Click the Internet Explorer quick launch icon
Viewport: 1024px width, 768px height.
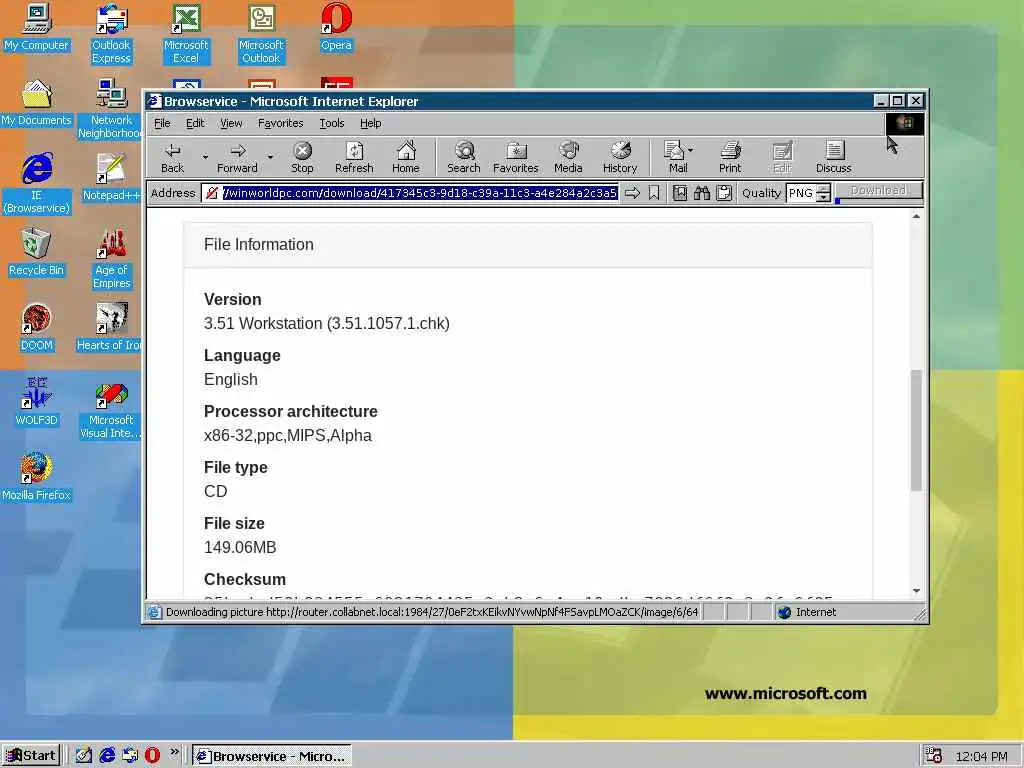(x=107, y=756)
